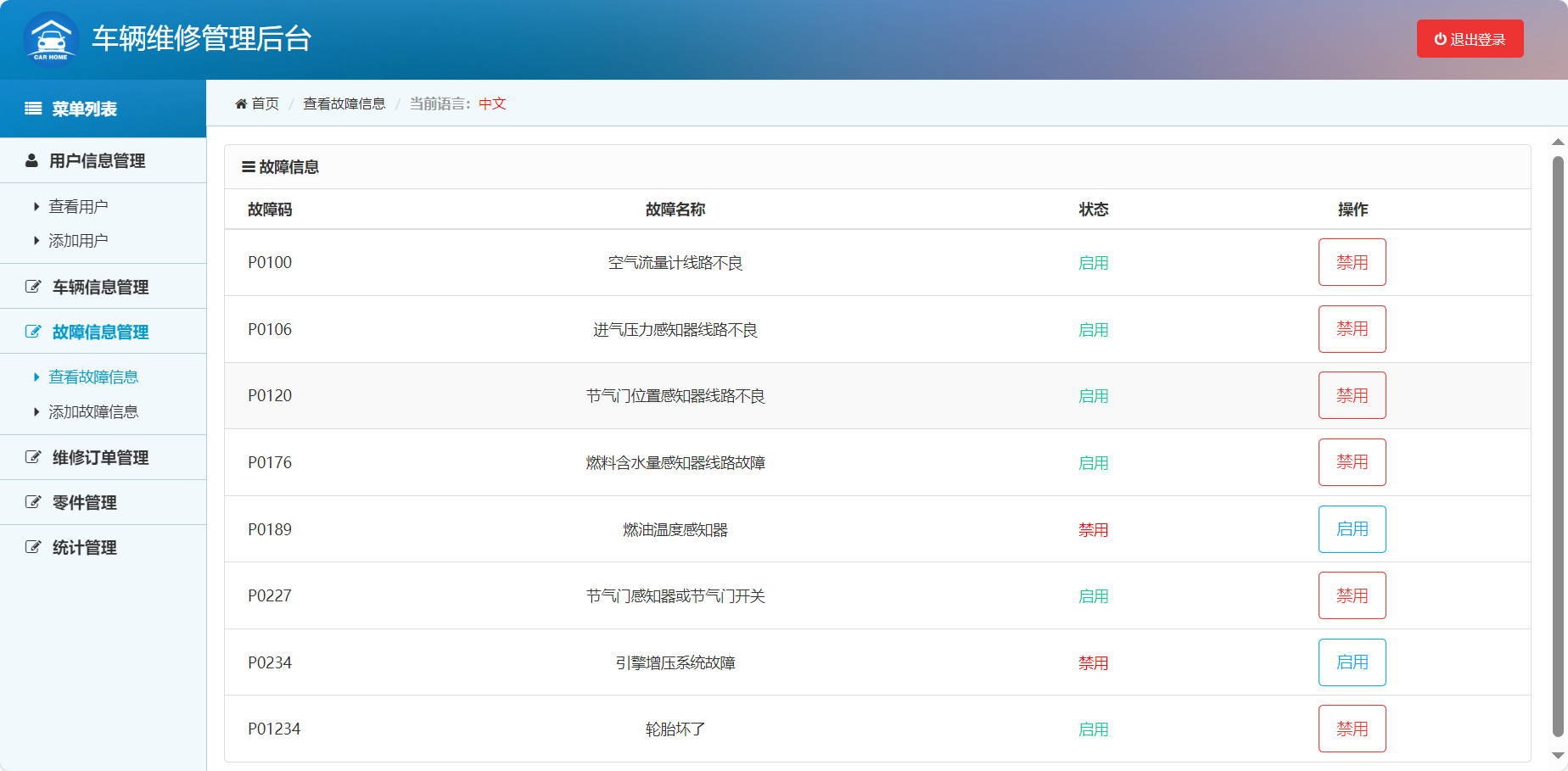Viewport: 1568px width, 771px height.
Task: Click fault code P01234 cell
Action: click(274, 729)
